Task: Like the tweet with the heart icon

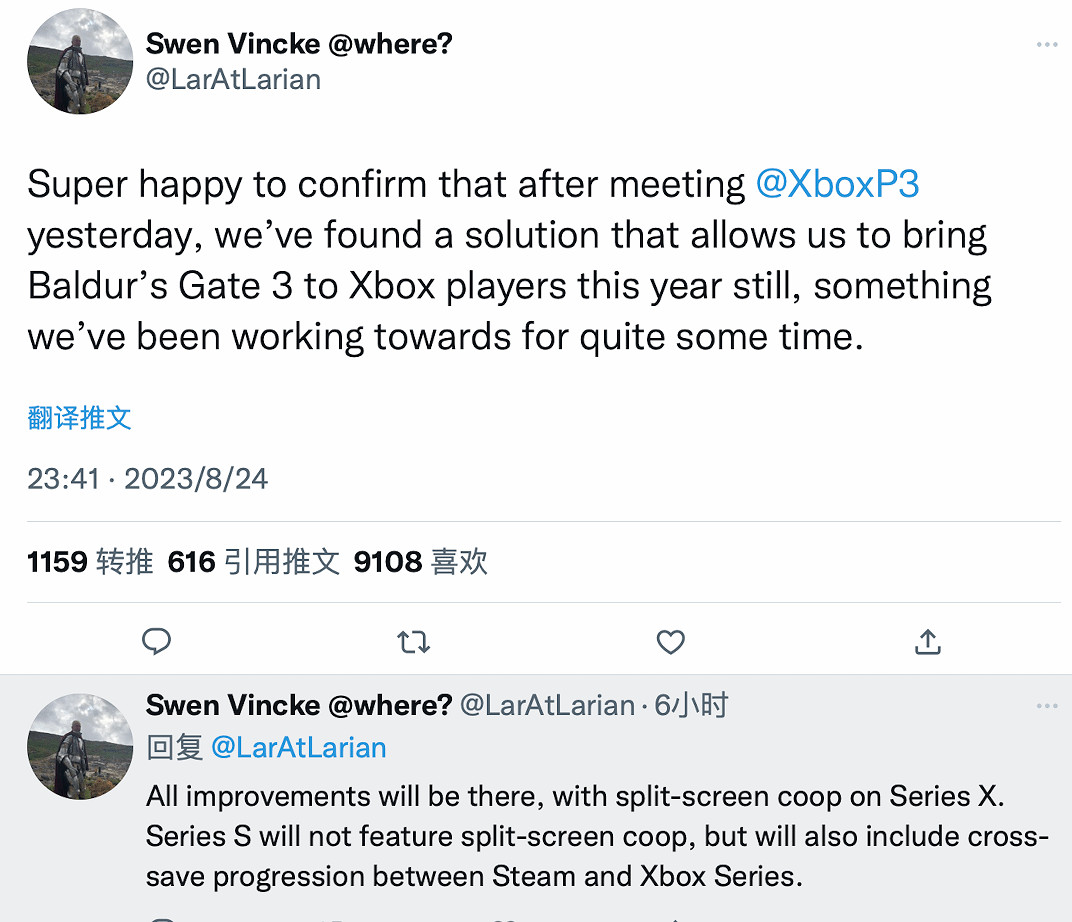Action: [x=670, y=641]
